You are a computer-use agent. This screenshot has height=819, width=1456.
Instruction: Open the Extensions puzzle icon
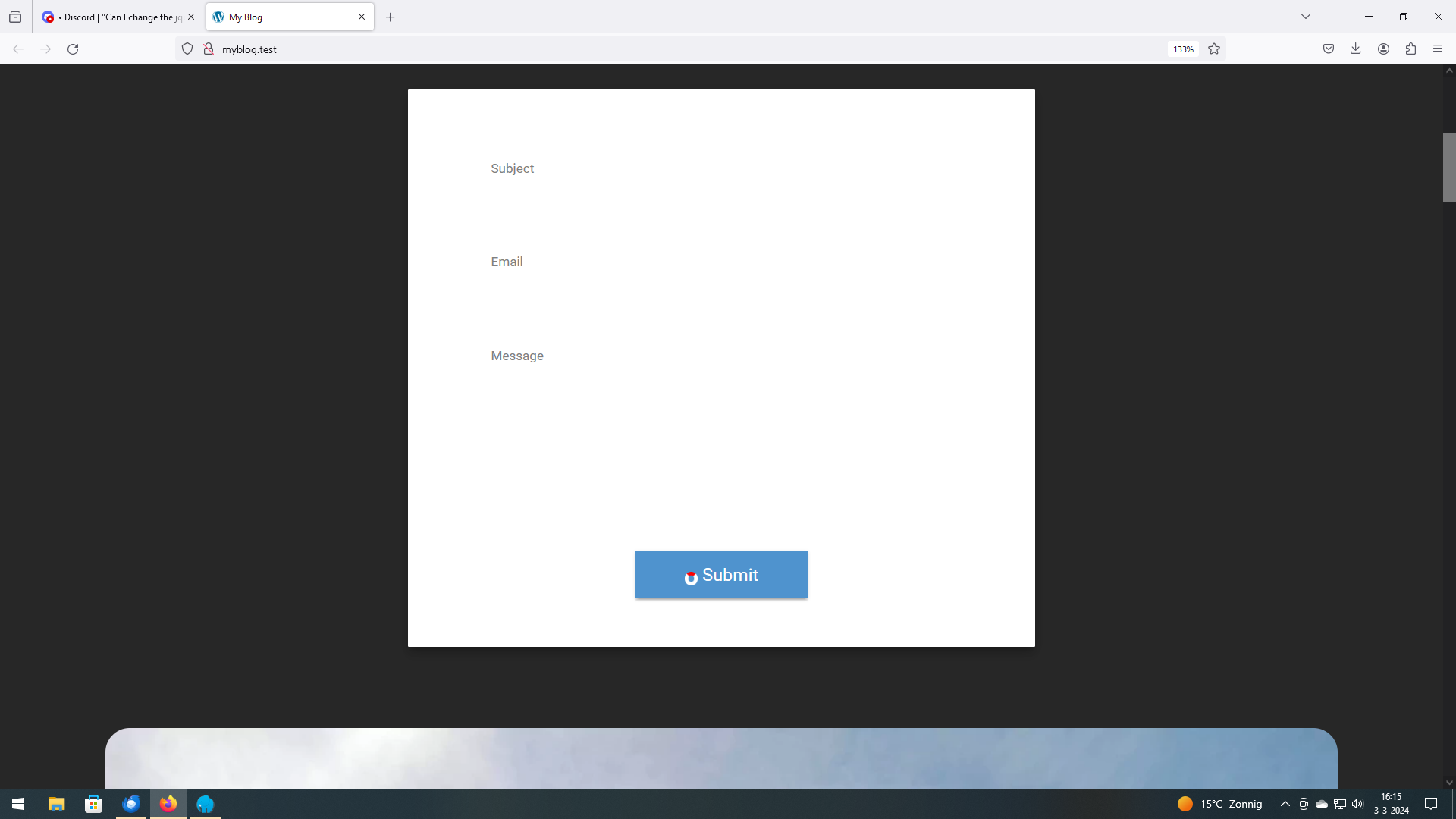pos(1410,49)
